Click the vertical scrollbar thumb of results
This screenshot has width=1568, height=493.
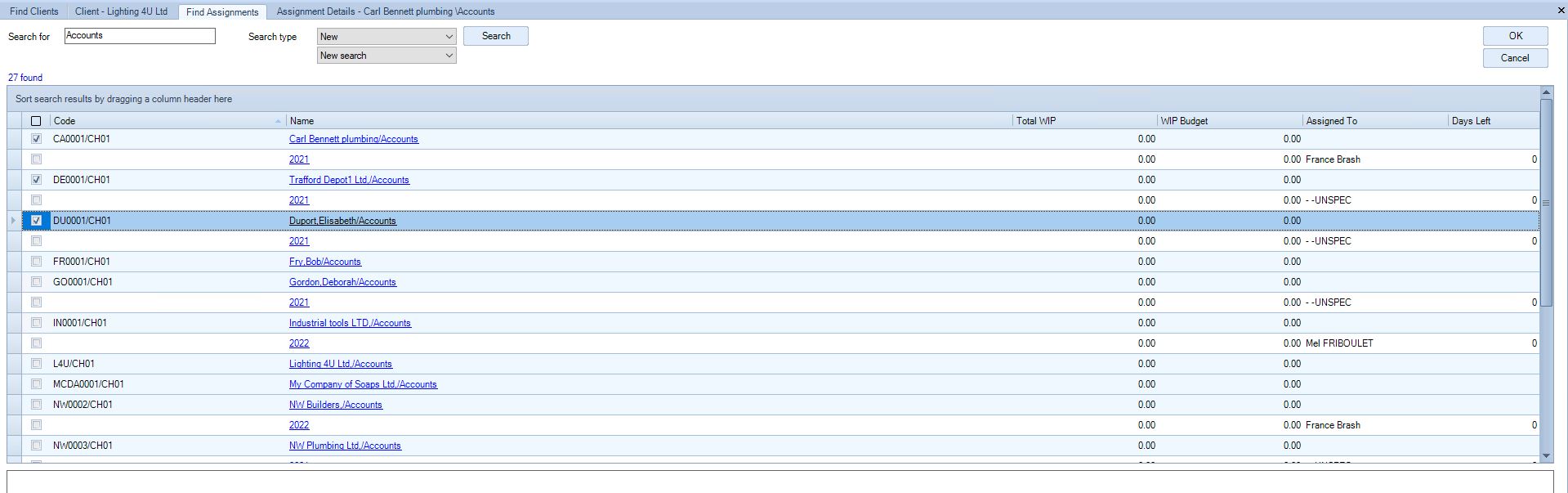[1546, 203]
